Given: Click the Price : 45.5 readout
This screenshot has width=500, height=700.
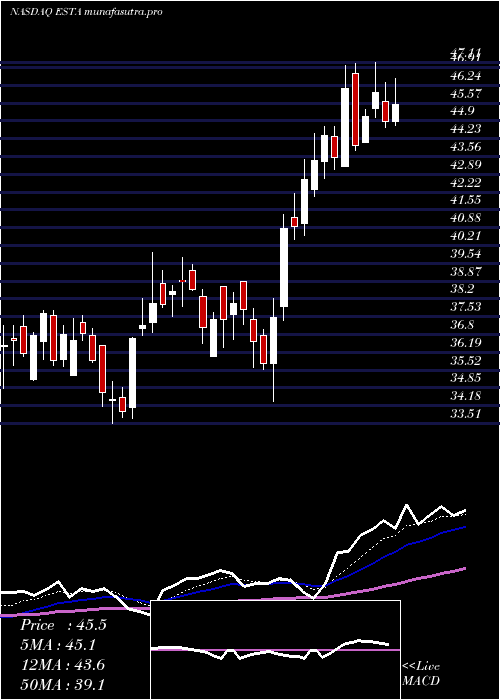Looking at the screenshot, I should coord(63,625).
